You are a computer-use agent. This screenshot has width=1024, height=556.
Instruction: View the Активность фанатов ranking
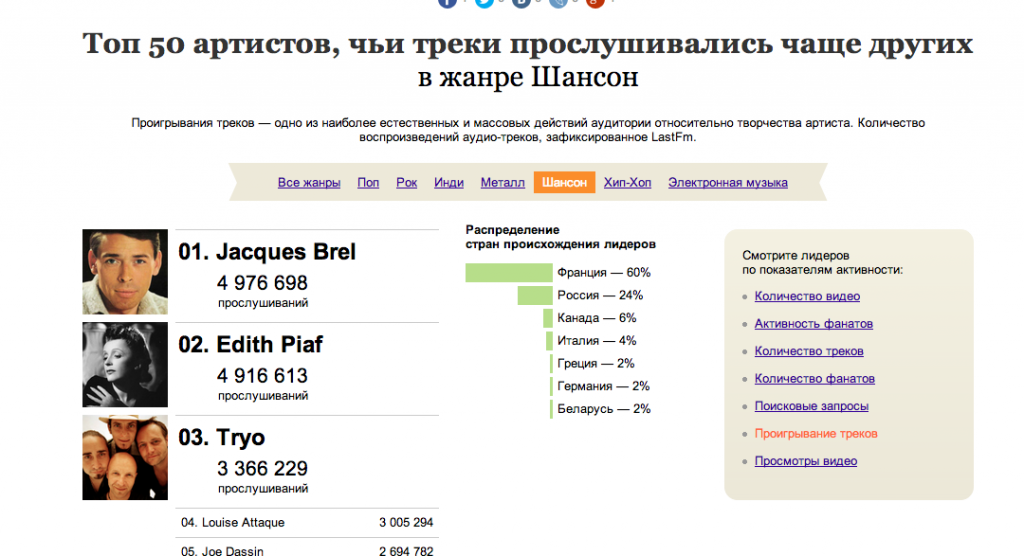813,324
